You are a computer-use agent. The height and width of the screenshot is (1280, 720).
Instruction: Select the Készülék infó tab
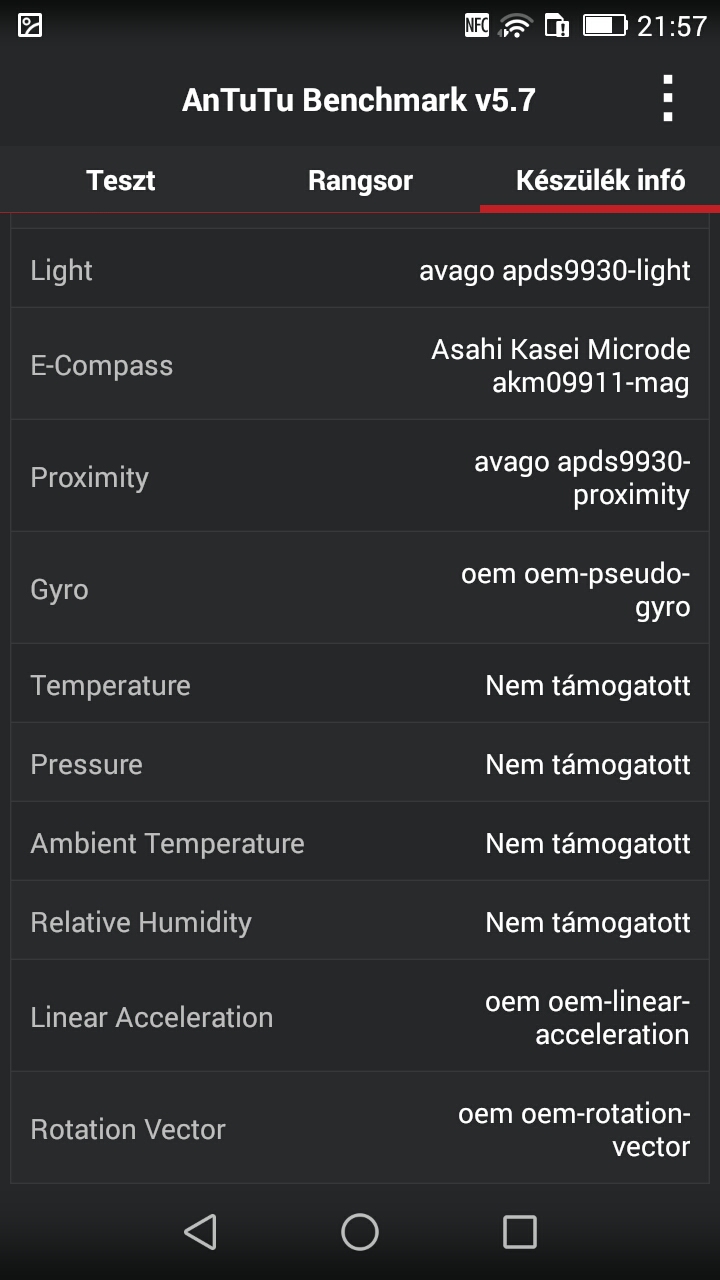(x=600, y=181)
